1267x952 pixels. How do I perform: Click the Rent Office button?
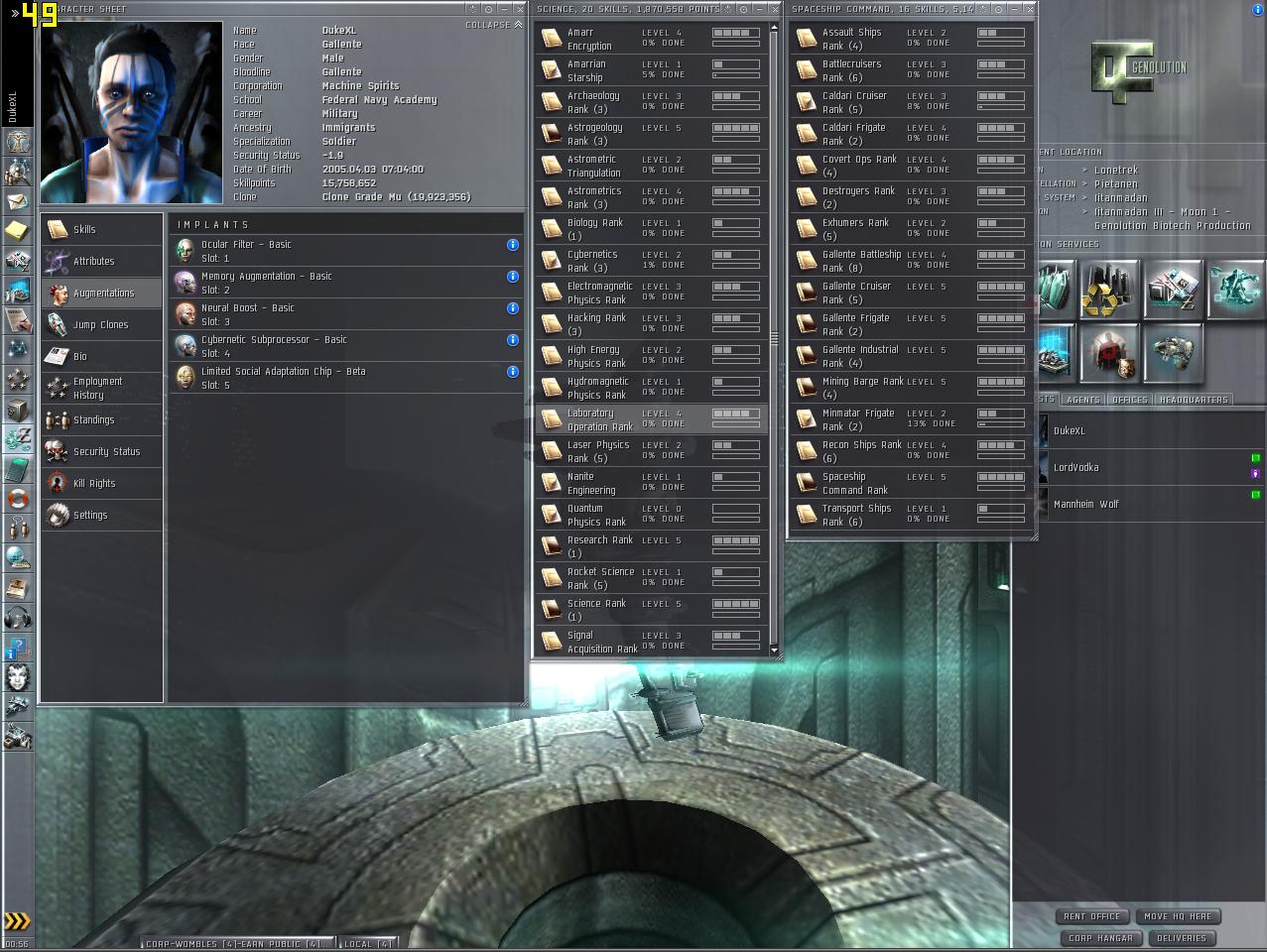click(1091, 916)
